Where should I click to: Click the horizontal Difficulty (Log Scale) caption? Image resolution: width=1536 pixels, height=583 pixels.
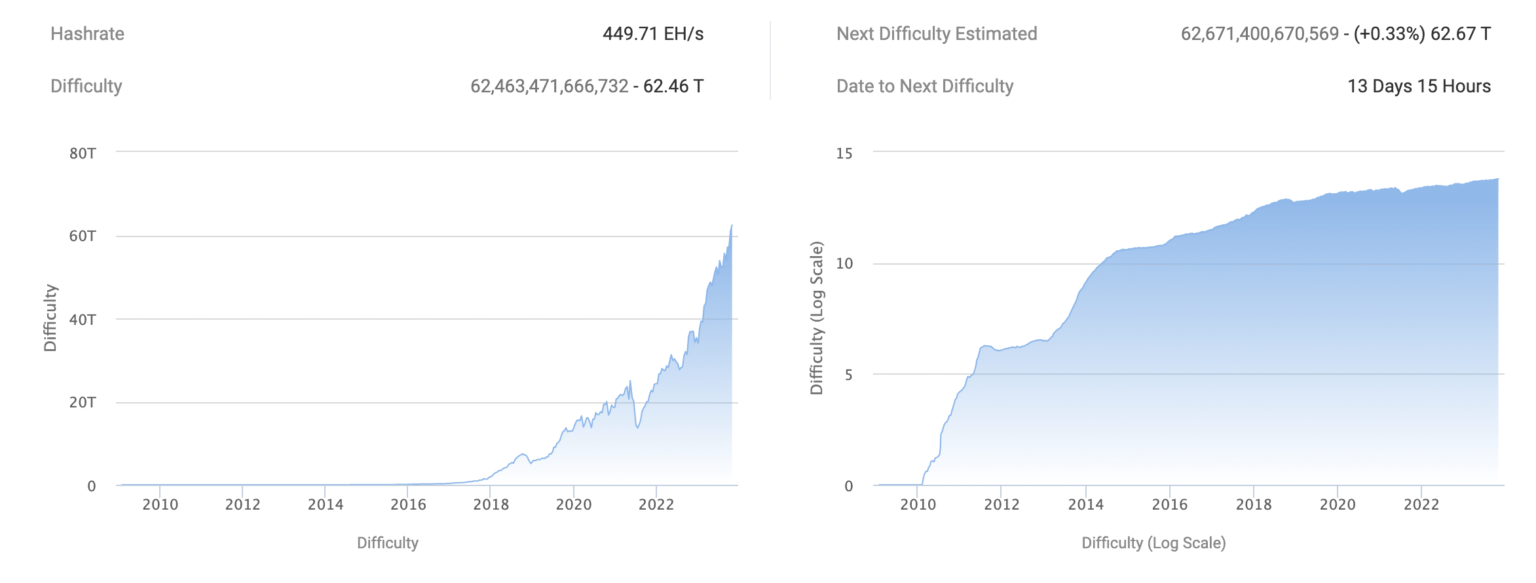[x=1153, y=543]
